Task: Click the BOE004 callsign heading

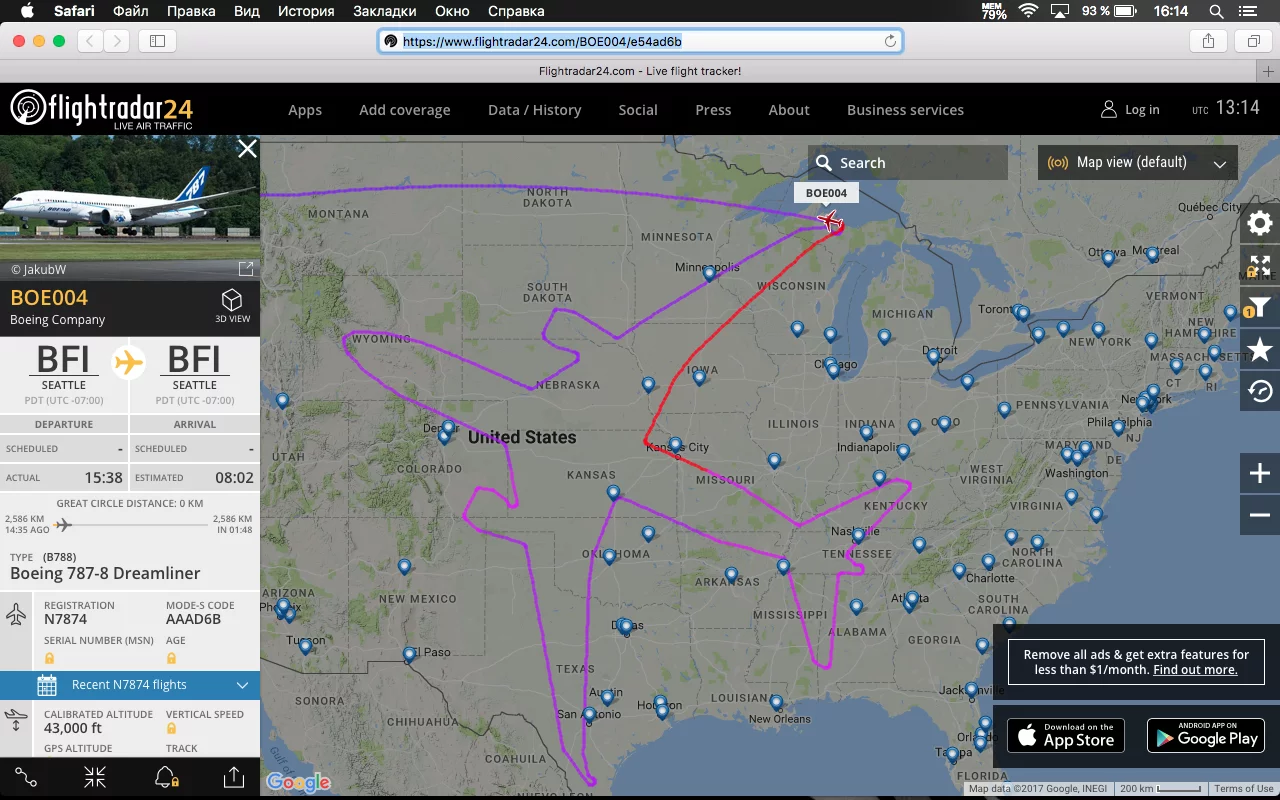Action: 49,298
